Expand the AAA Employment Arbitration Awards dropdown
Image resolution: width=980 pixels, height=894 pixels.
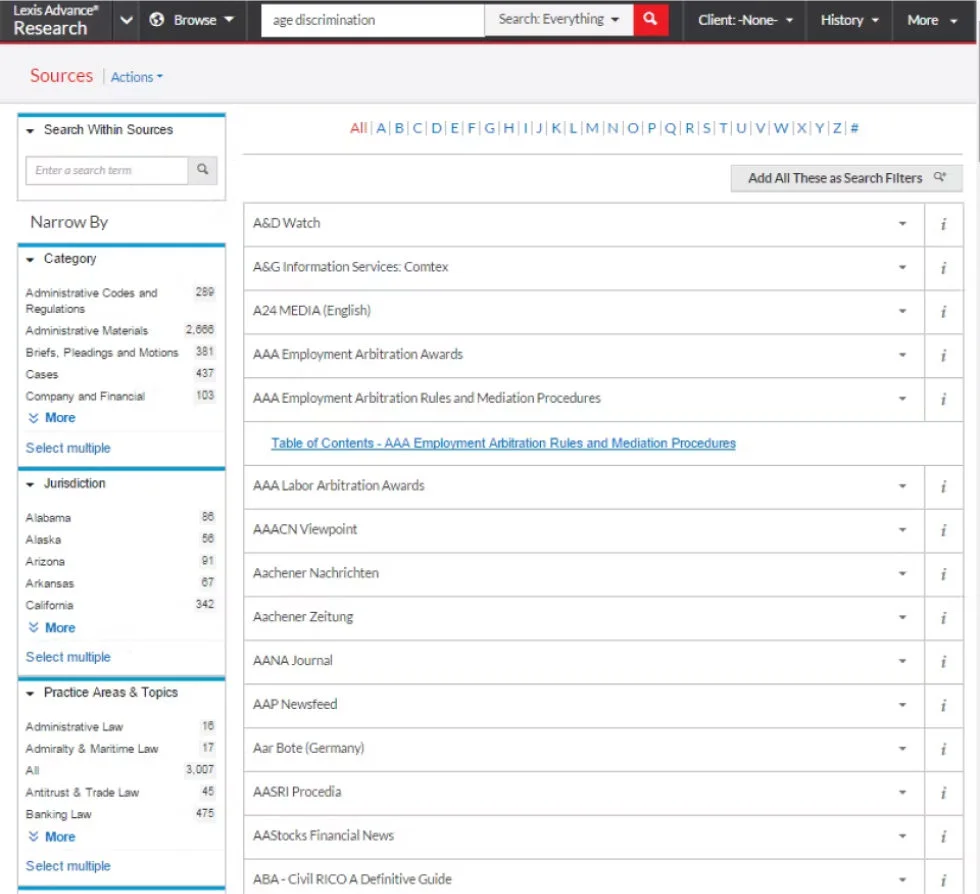[903, 354]
